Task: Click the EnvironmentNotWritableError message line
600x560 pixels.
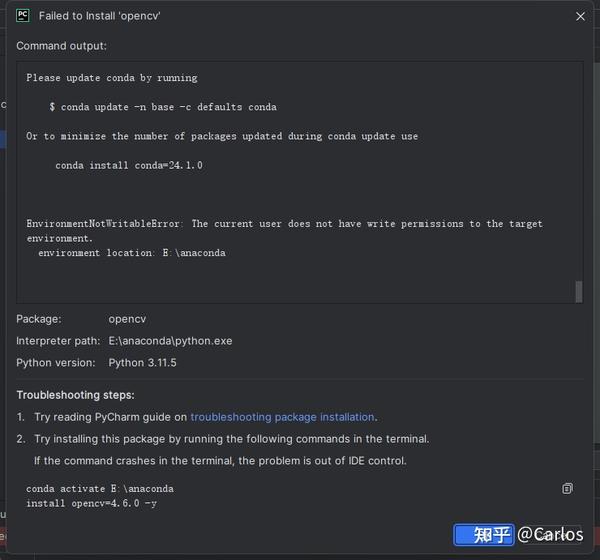Action: click(284, 231)
